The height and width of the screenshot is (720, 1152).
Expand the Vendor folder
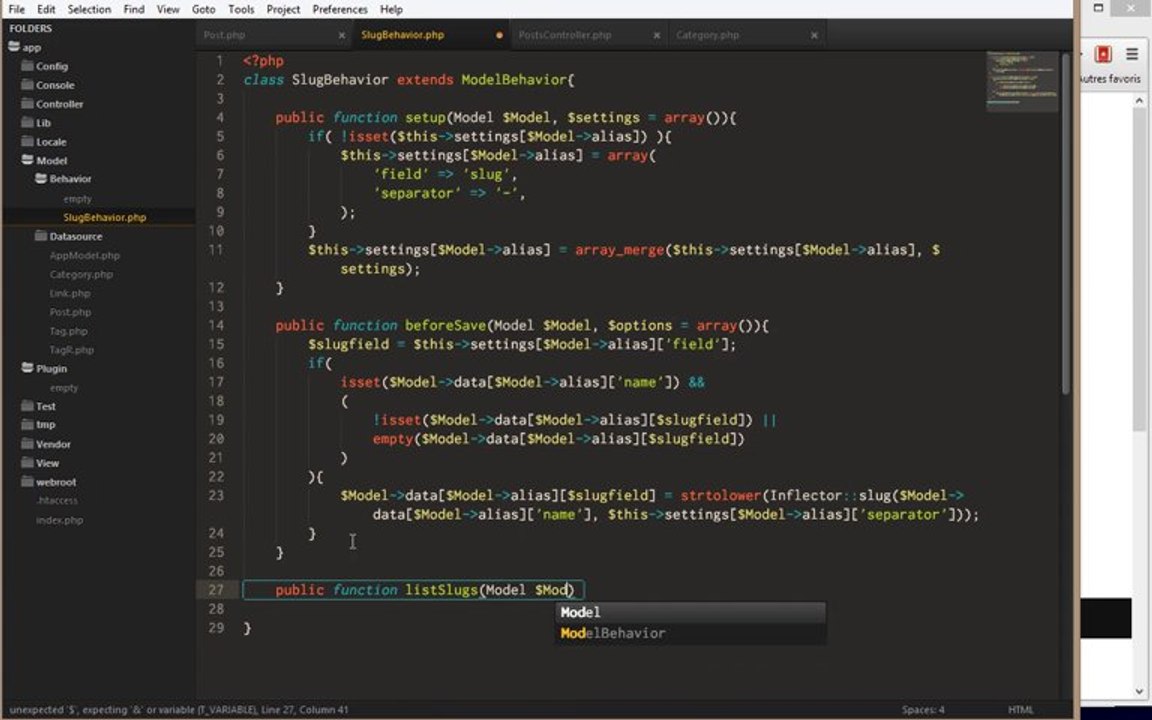(46, 444)
